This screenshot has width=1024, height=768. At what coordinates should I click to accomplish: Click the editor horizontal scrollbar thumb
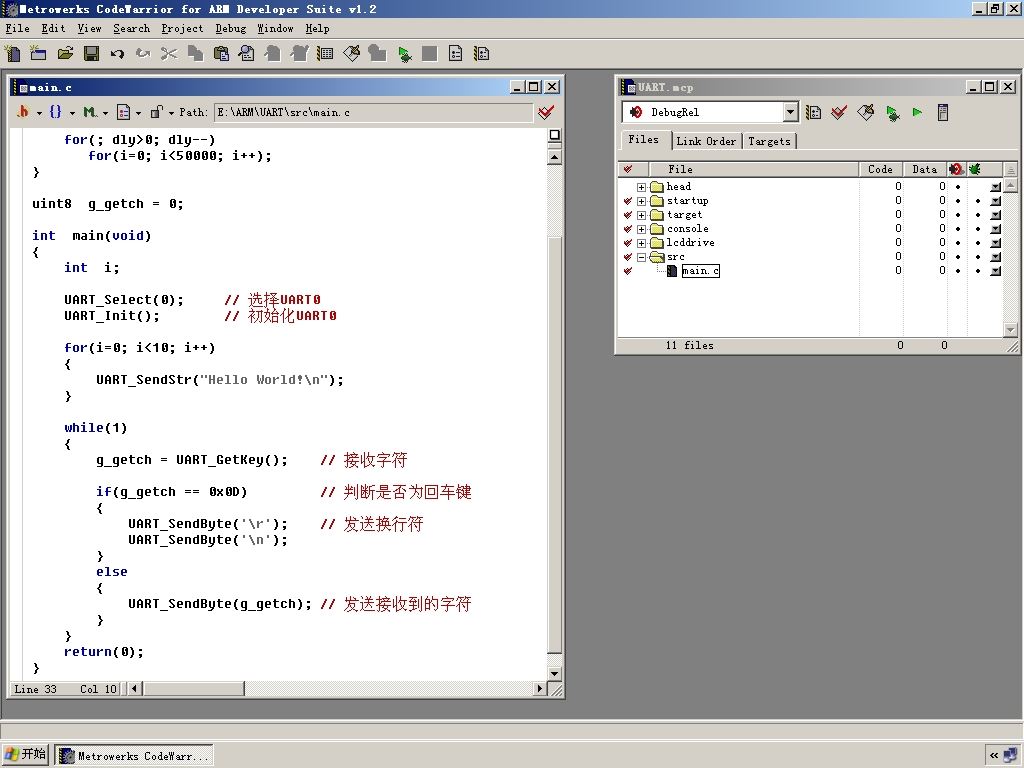pyautogui.click(x=194, y=688)
